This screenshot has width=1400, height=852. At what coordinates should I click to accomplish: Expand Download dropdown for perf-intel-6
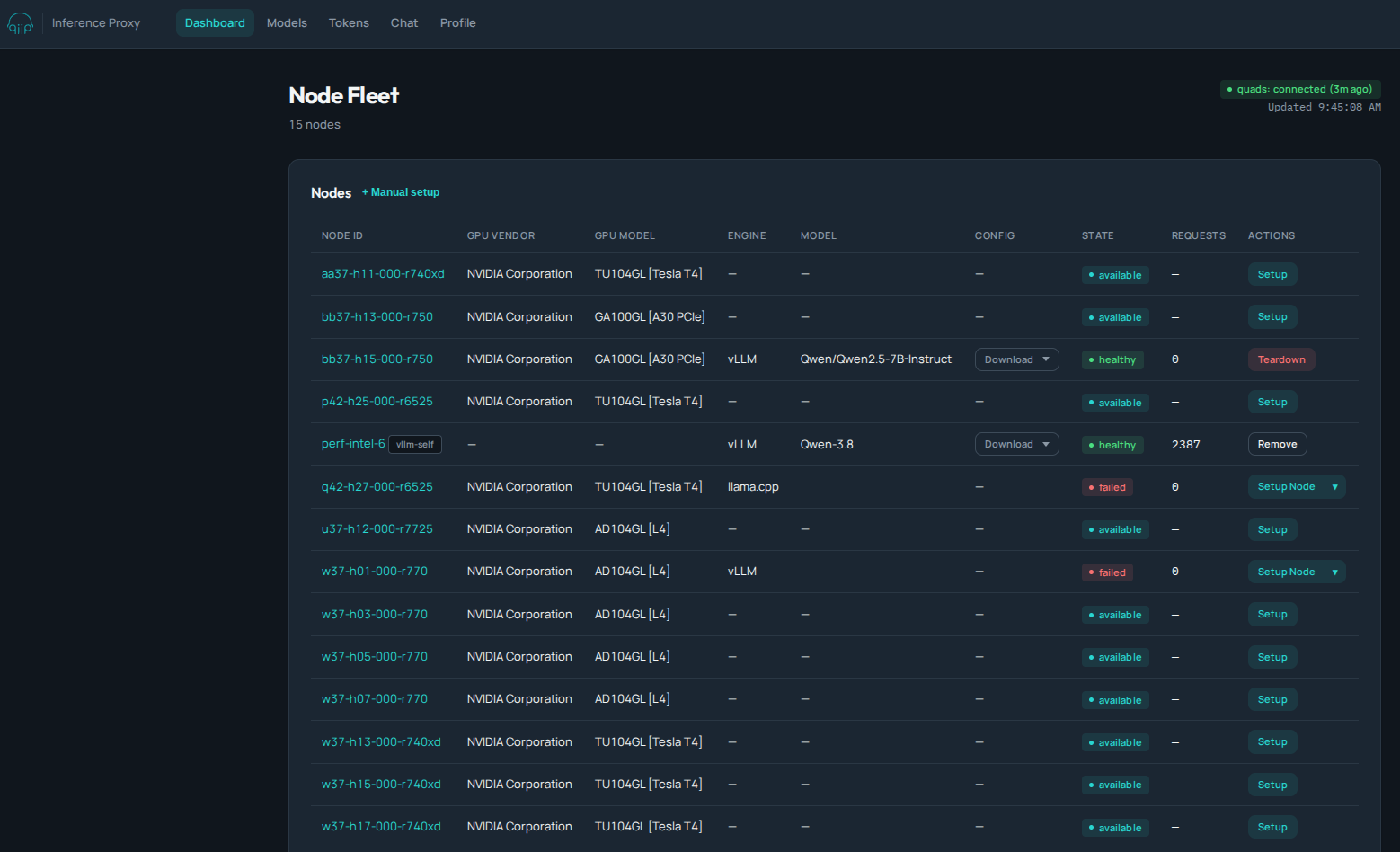tap(1017, 444)
